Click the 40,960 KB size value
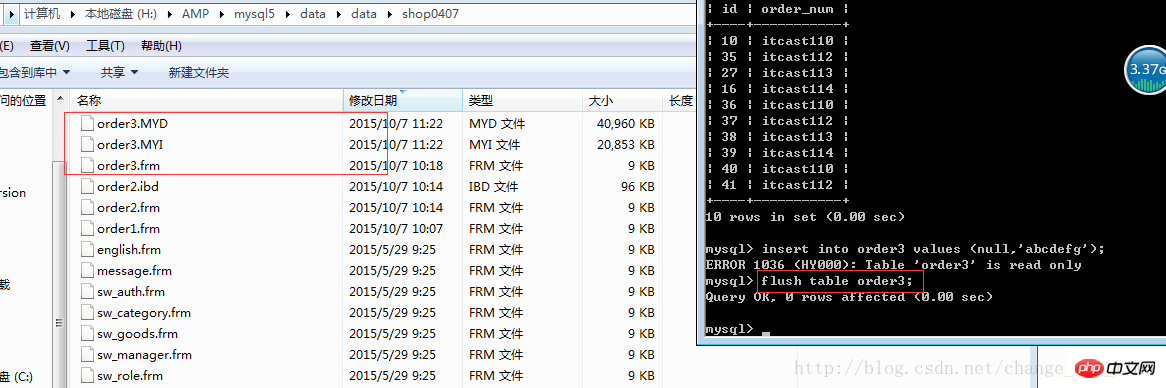 pos(625,123)
